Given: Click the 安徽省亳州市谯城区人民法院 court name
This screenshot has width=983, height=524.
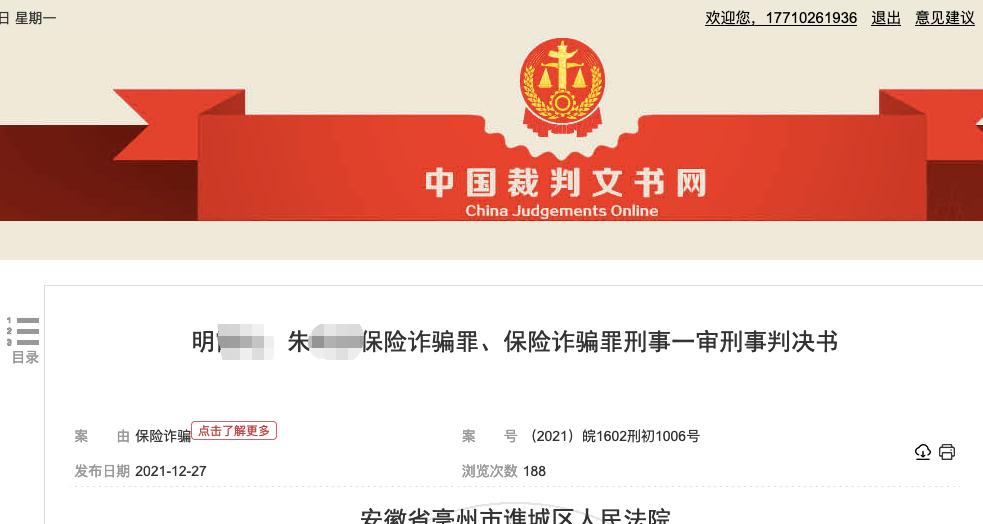Looking at the screenshot, I should point(515,516).
